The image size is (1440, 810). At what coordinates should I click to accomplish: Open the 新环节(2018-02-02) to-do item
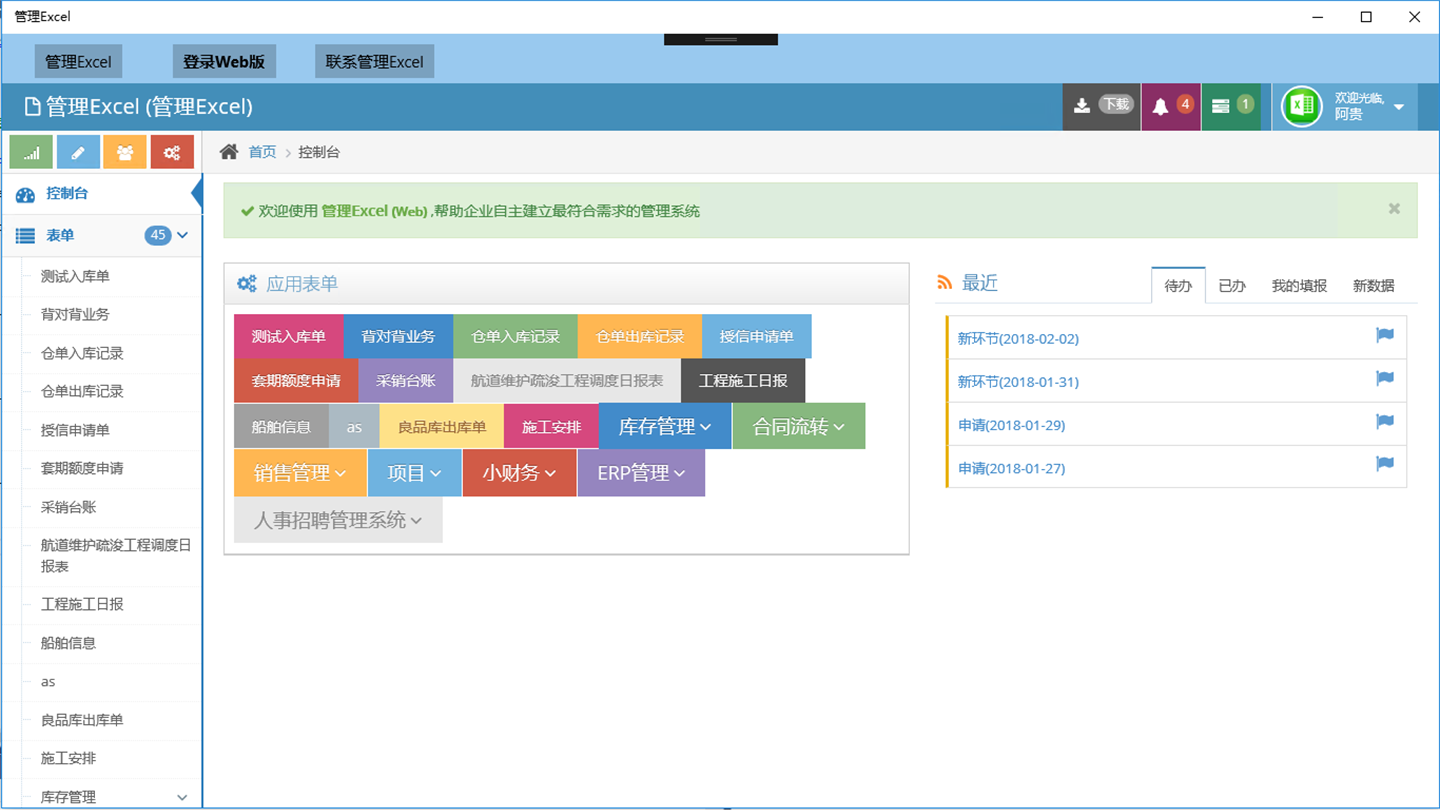[1018, 339]
